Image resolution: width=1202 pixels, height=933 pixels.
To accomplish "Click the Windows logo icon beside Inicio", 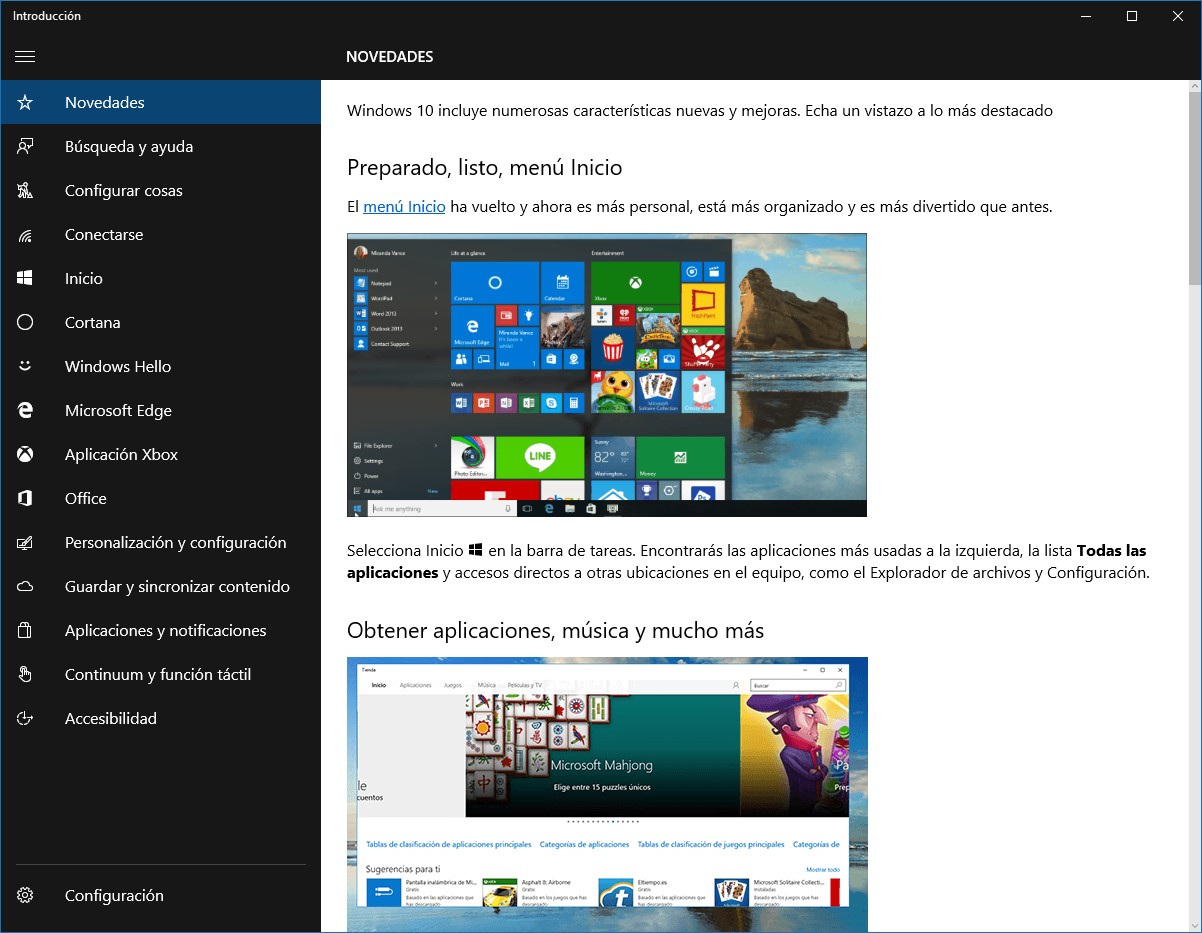I will tap(25, 279).
